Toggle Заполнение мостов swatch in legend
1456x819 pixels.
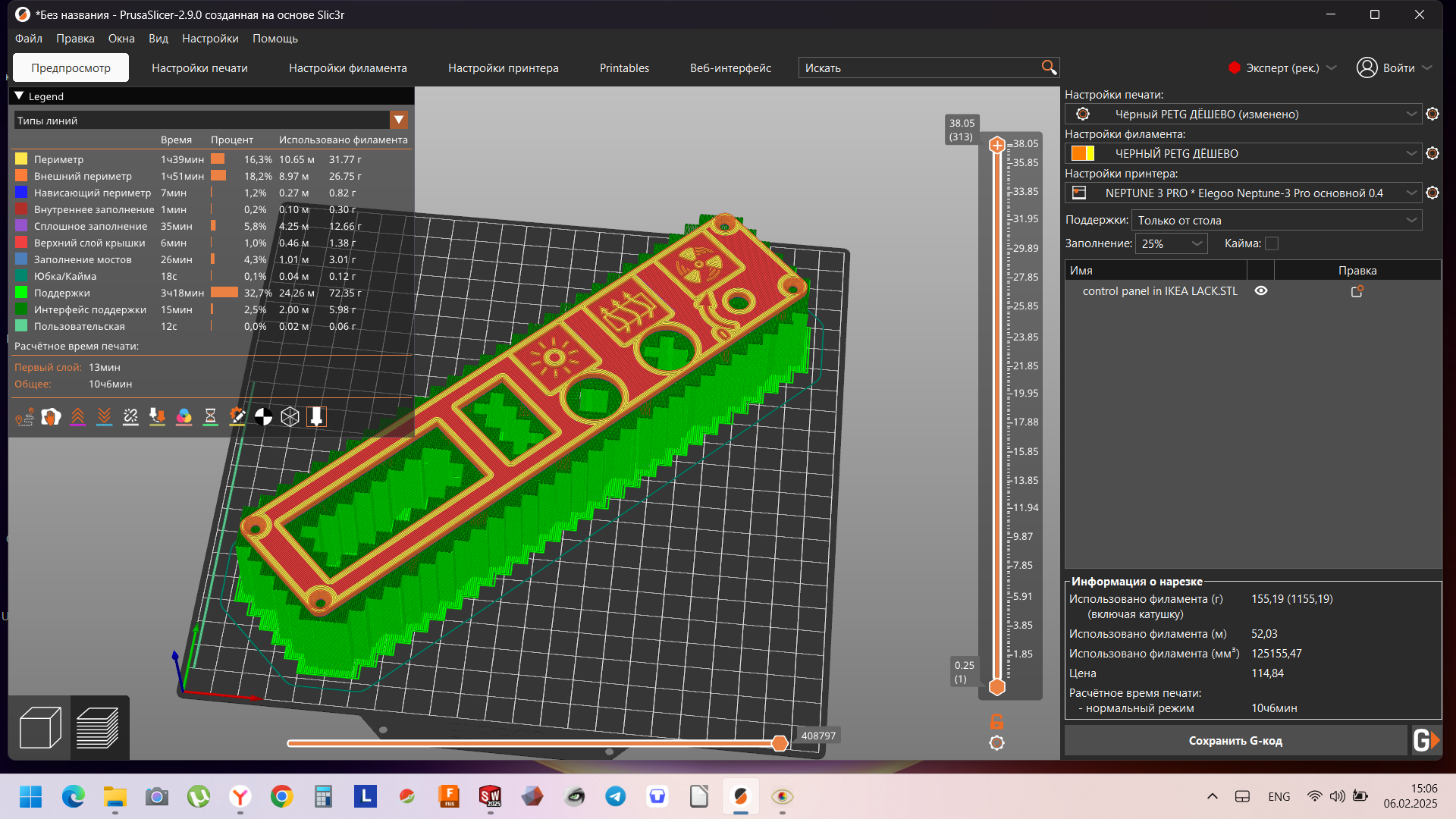click(x=21, y=259)
